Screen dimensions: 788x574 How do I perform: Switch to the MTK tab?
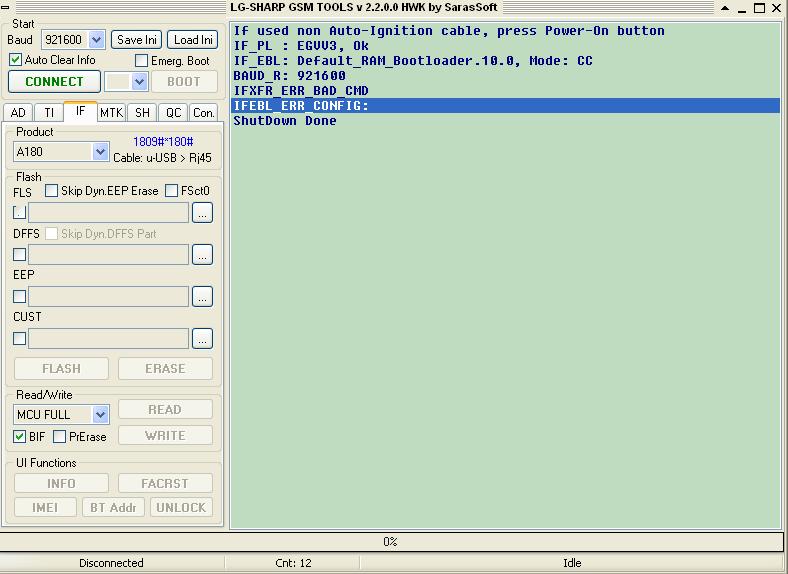point(112,113)
